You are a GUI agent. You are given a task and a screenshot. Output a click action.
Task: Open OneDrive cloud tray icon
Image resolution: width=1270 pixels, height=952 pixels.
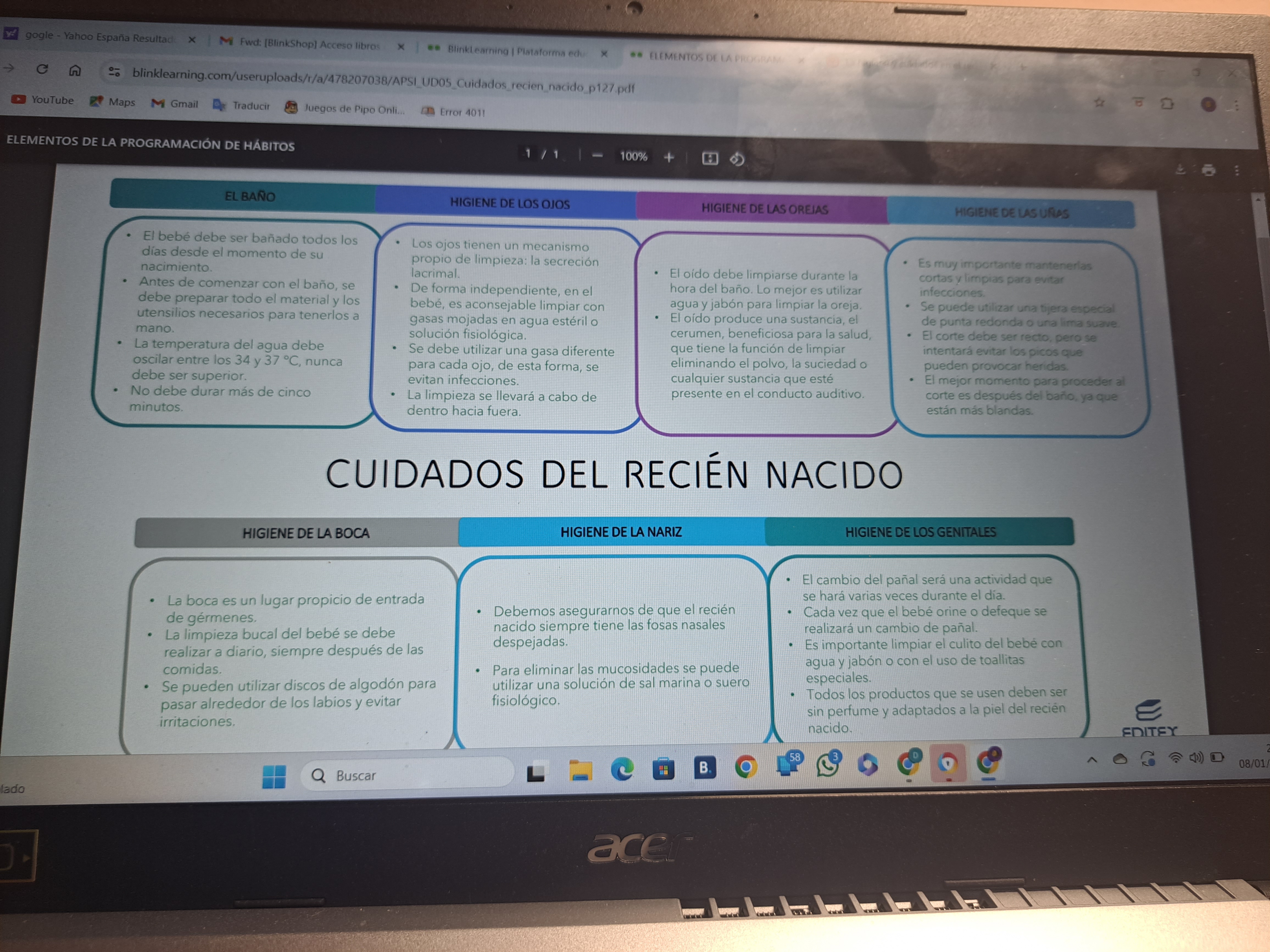1119,759
